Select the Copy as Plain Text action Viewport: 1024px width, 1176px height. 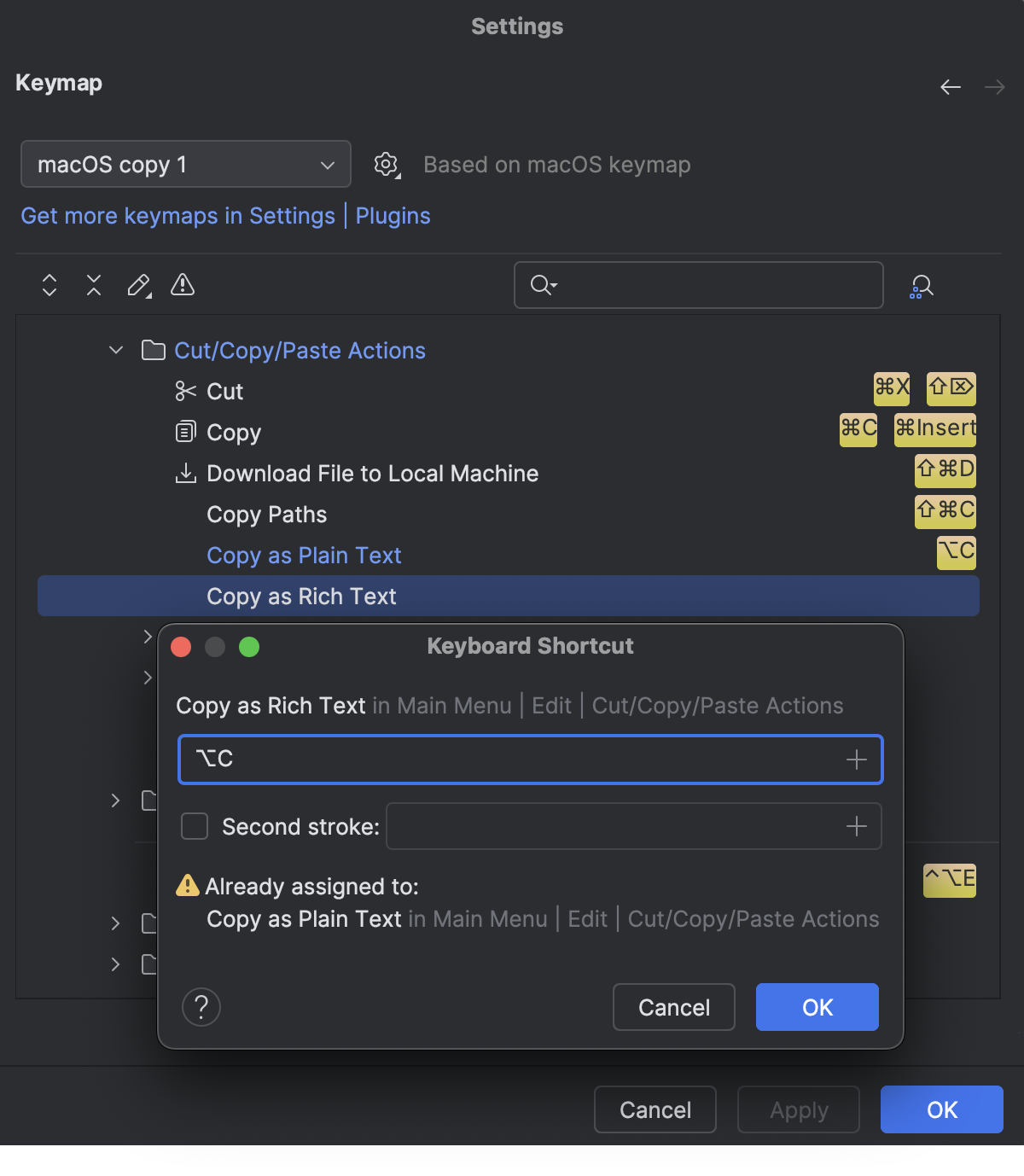(x=304, y=555)
